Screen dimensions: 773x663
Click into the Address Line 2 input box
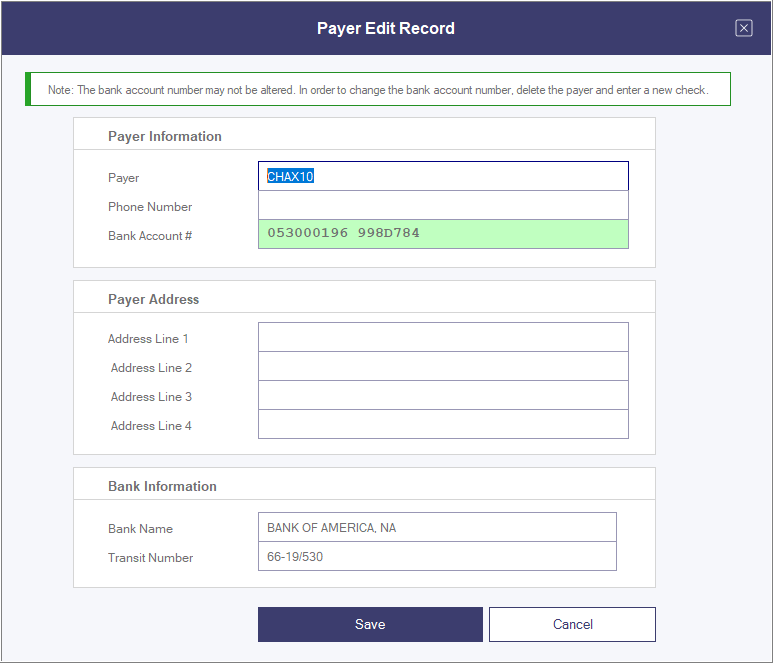coord(442,367)
